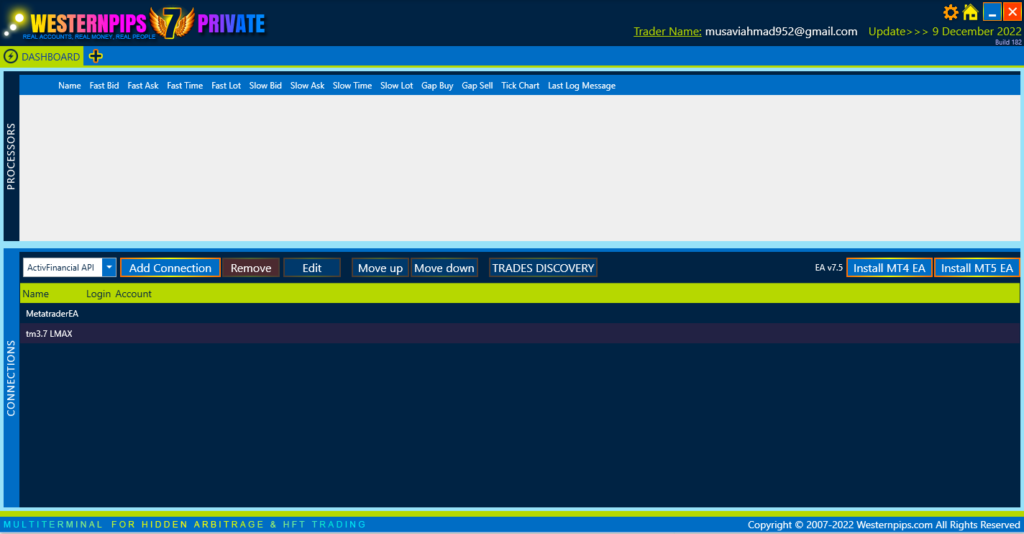Screen dimensions: 1024x534
Task: Click the Slow Ask column header
Action: (x=307, y=86)
